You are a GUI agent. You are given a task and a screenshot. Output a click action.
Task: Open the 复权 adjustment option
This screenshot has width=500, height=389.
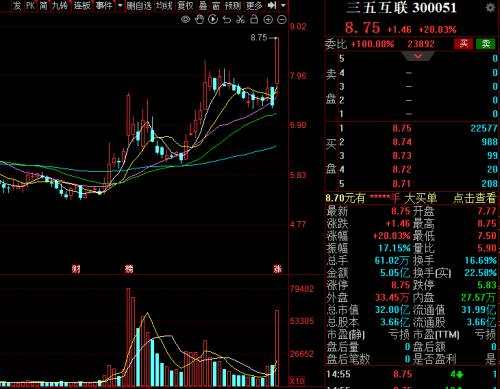pos(185,5)
